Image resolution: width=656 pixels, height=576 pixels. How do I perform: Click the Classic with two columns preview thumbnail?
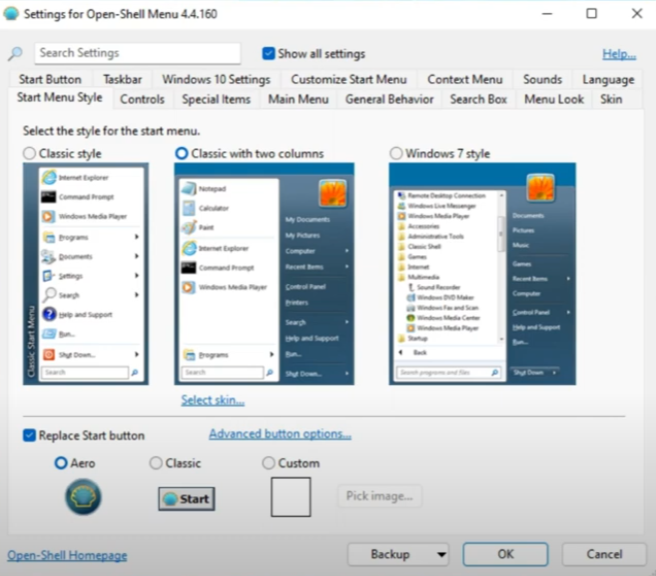click(x=264, y=274)
